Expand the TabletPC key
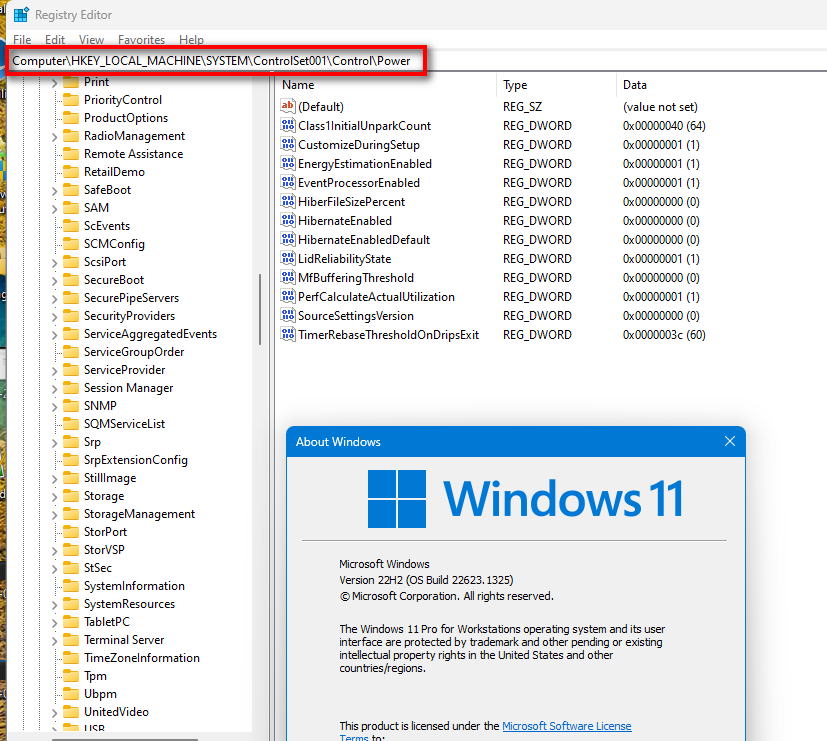This screenshot has height=741, width=827. tap(54, 623)
